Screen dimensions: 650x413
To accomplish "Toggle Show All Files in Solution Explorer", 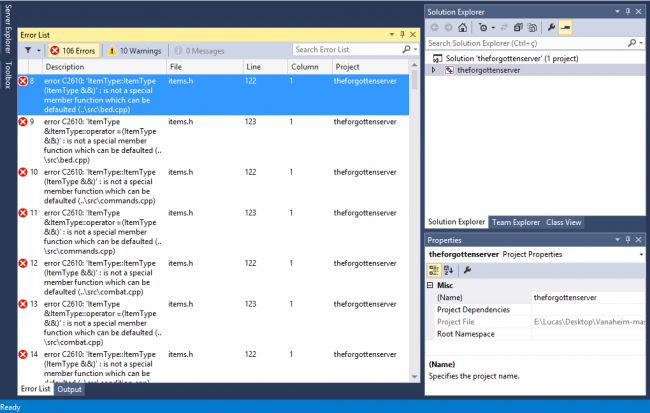I will point(533,28).
